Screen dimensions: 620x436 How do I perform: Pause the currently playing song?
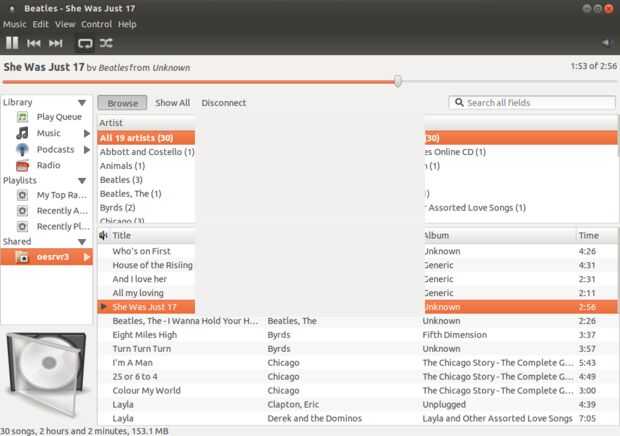12,43
